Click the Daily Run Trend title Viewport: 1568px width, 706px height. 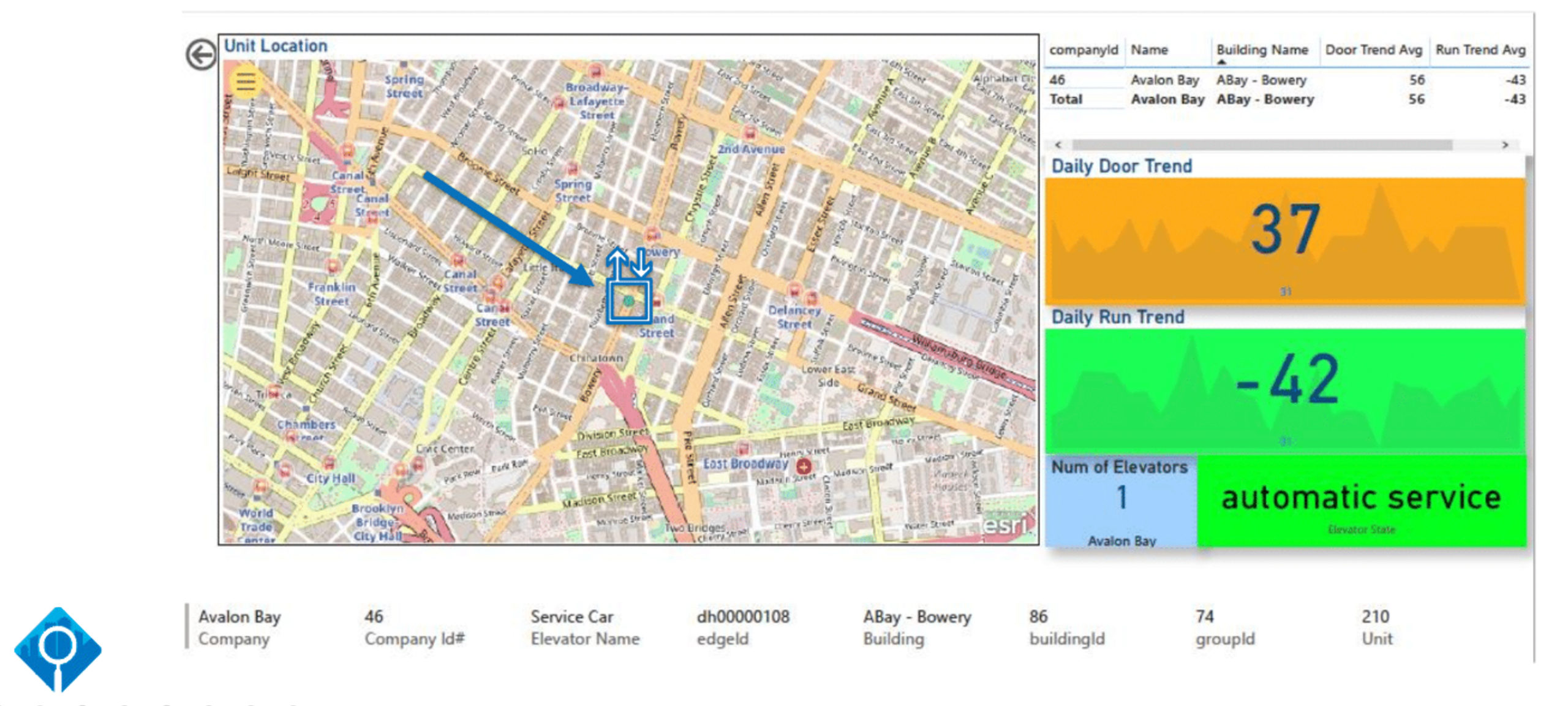1118,317
